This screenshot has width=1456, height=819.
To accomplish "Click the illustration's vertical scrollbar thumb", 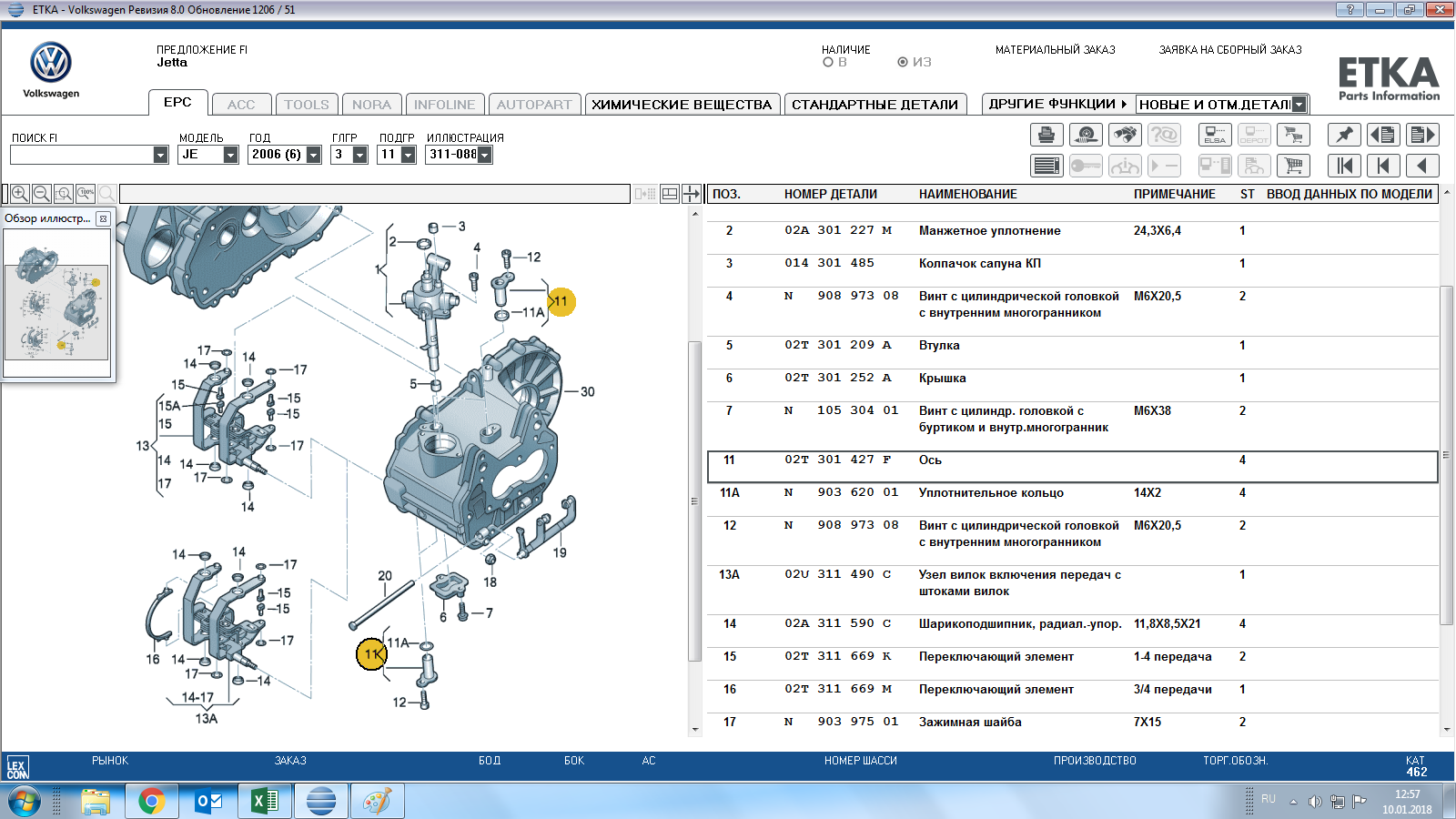I will coord(694,500).
